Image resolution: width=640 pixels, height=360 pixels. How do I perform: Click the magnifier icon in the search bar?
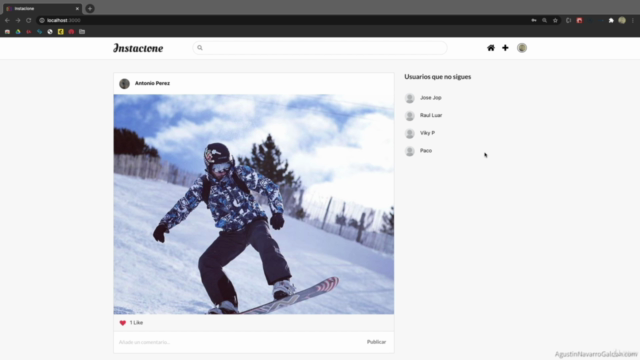pos(200,48)
